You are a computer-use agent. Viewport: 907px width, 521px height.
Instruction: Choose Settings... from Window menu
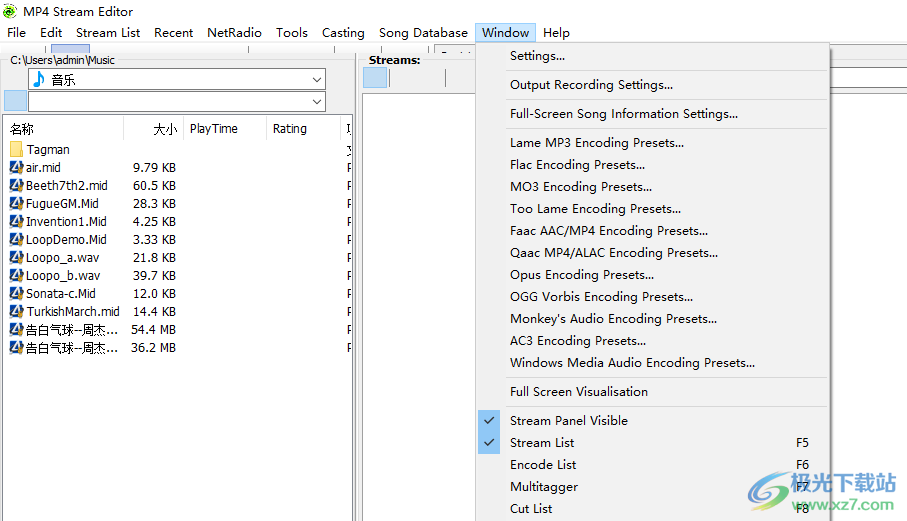click(652, 56)
